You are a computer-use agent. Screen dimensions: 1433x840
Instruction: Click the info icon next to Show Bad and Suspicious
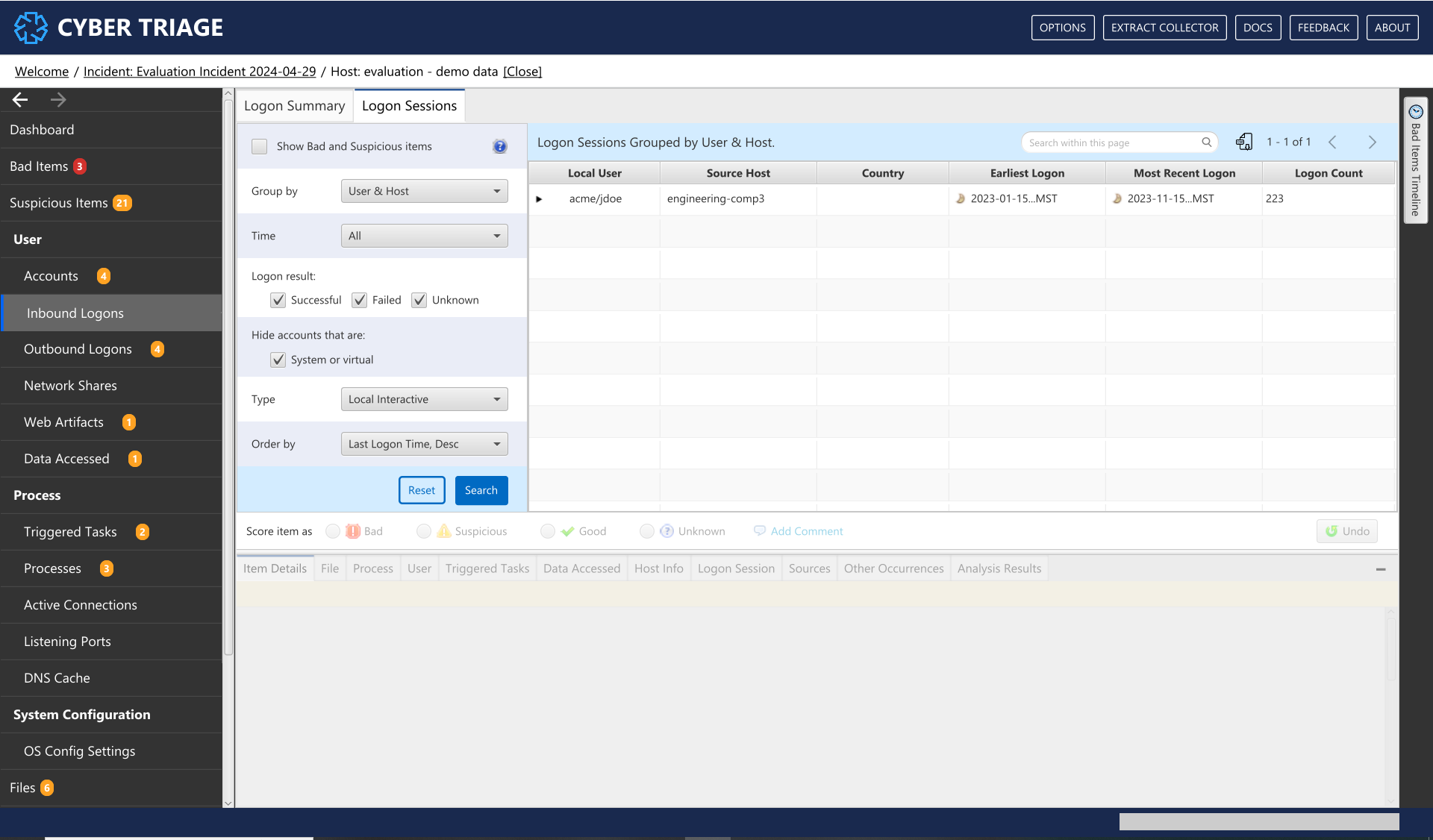(500, 146)
